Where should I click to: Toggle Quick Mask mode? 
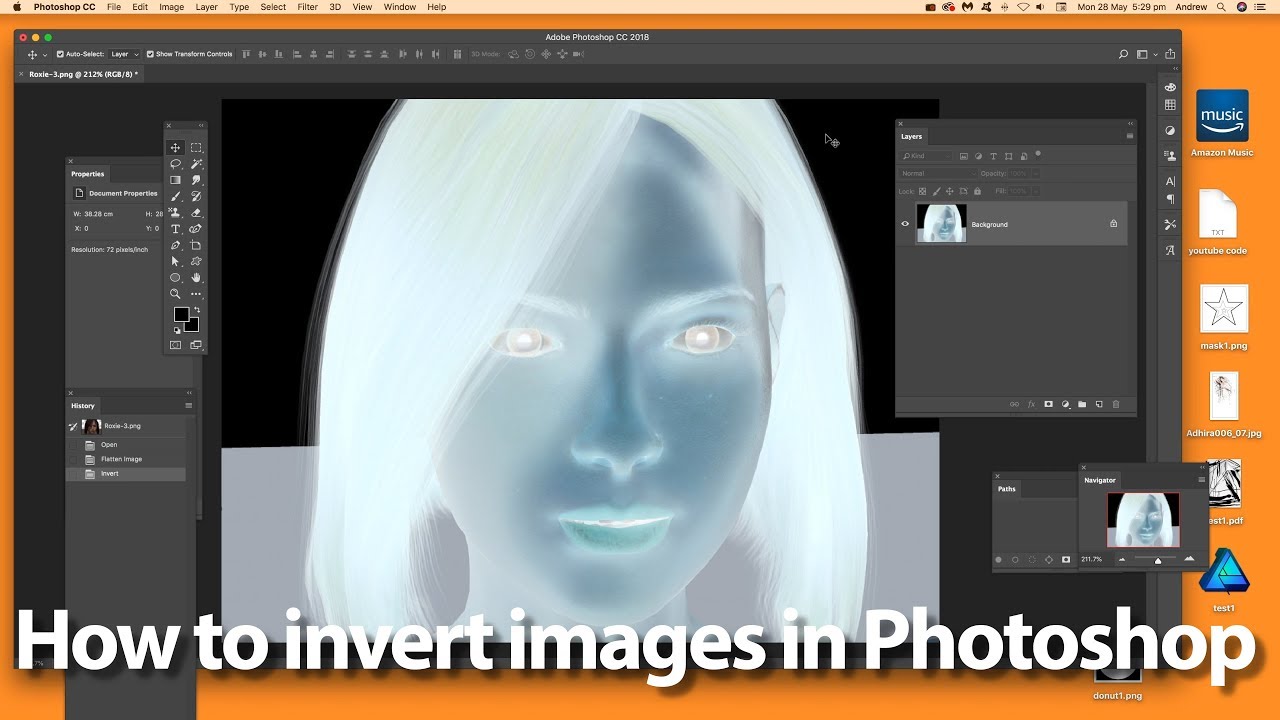[175, 345]
